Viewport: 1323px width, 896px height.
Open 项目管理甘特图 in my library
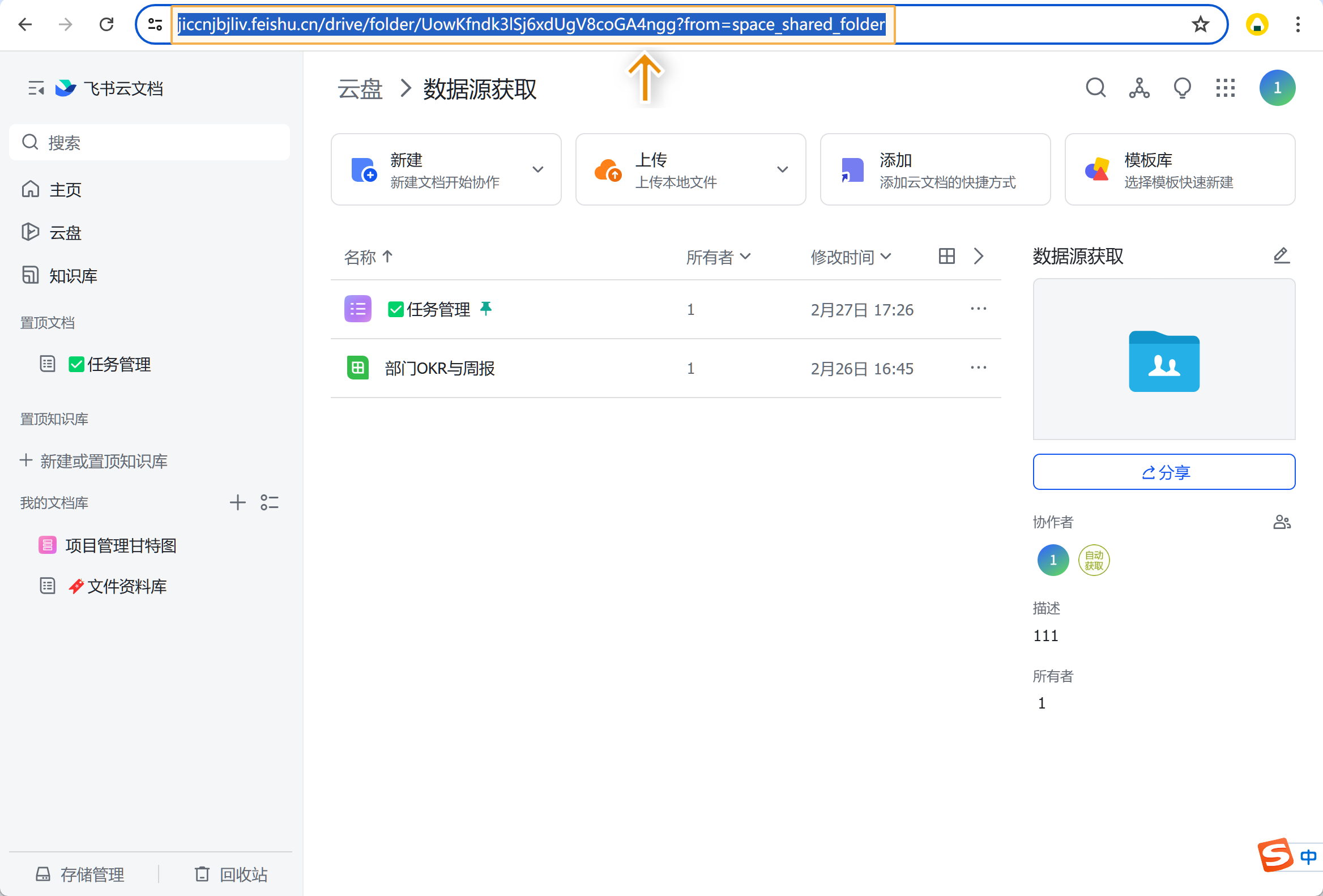point(149,545)
